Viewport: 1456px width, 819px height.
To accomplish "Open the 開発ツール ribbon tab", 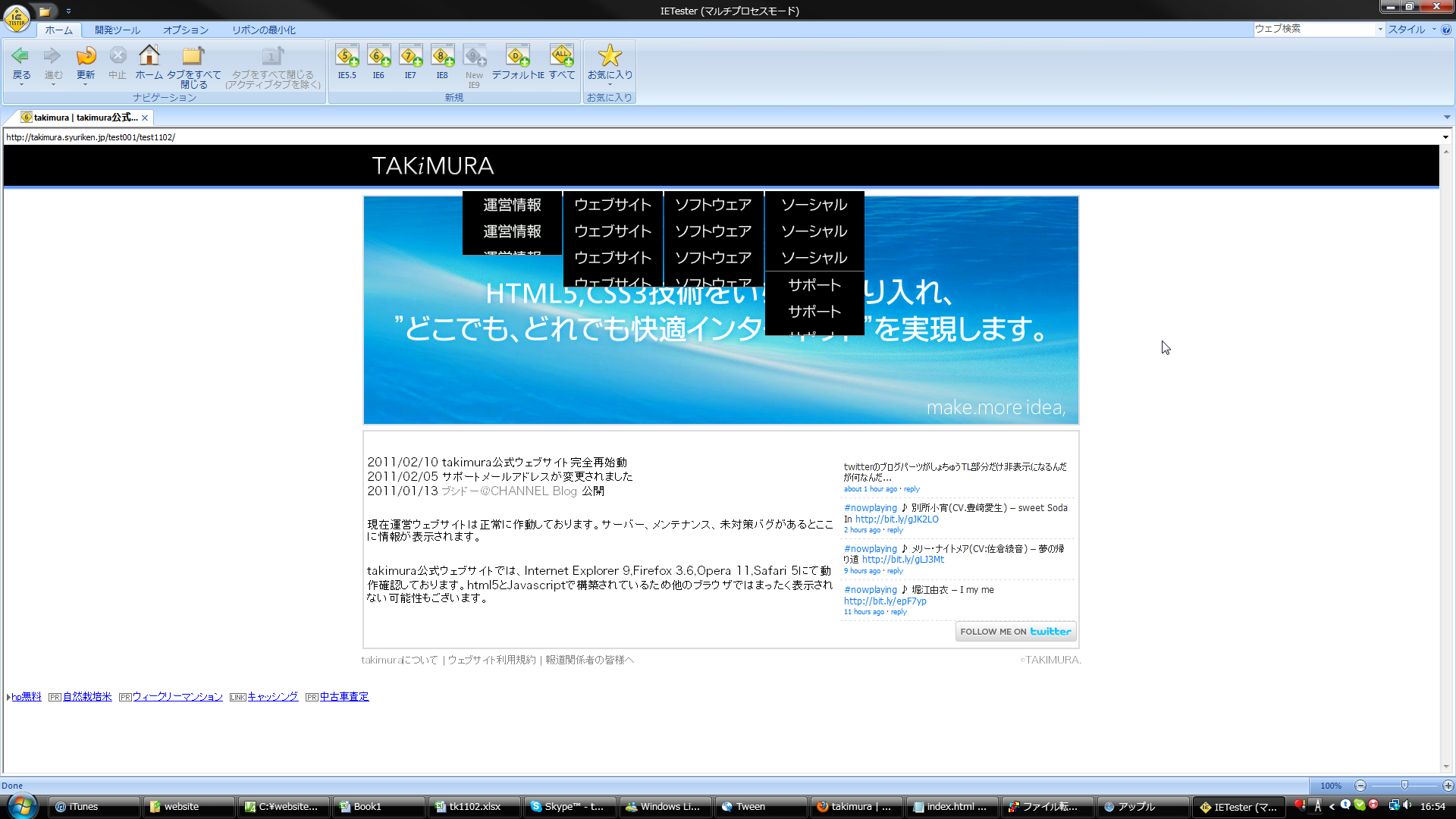I will click(x=118, y=30).
